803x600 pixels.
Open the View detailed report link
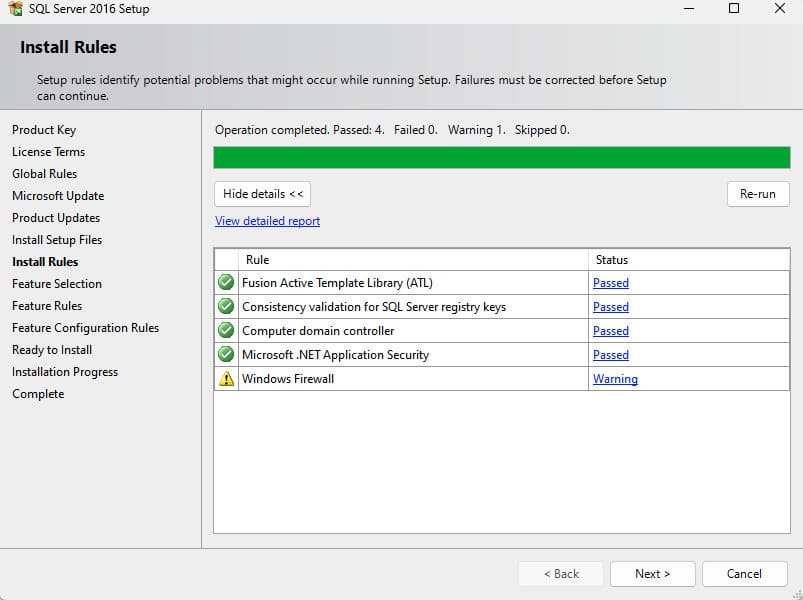click(267, 221)
